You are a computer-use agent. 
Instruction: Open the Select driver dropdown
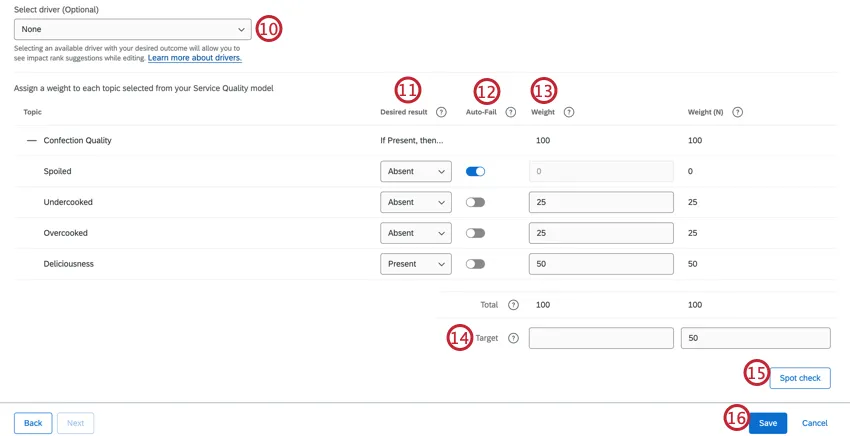(x=132, y=30)
